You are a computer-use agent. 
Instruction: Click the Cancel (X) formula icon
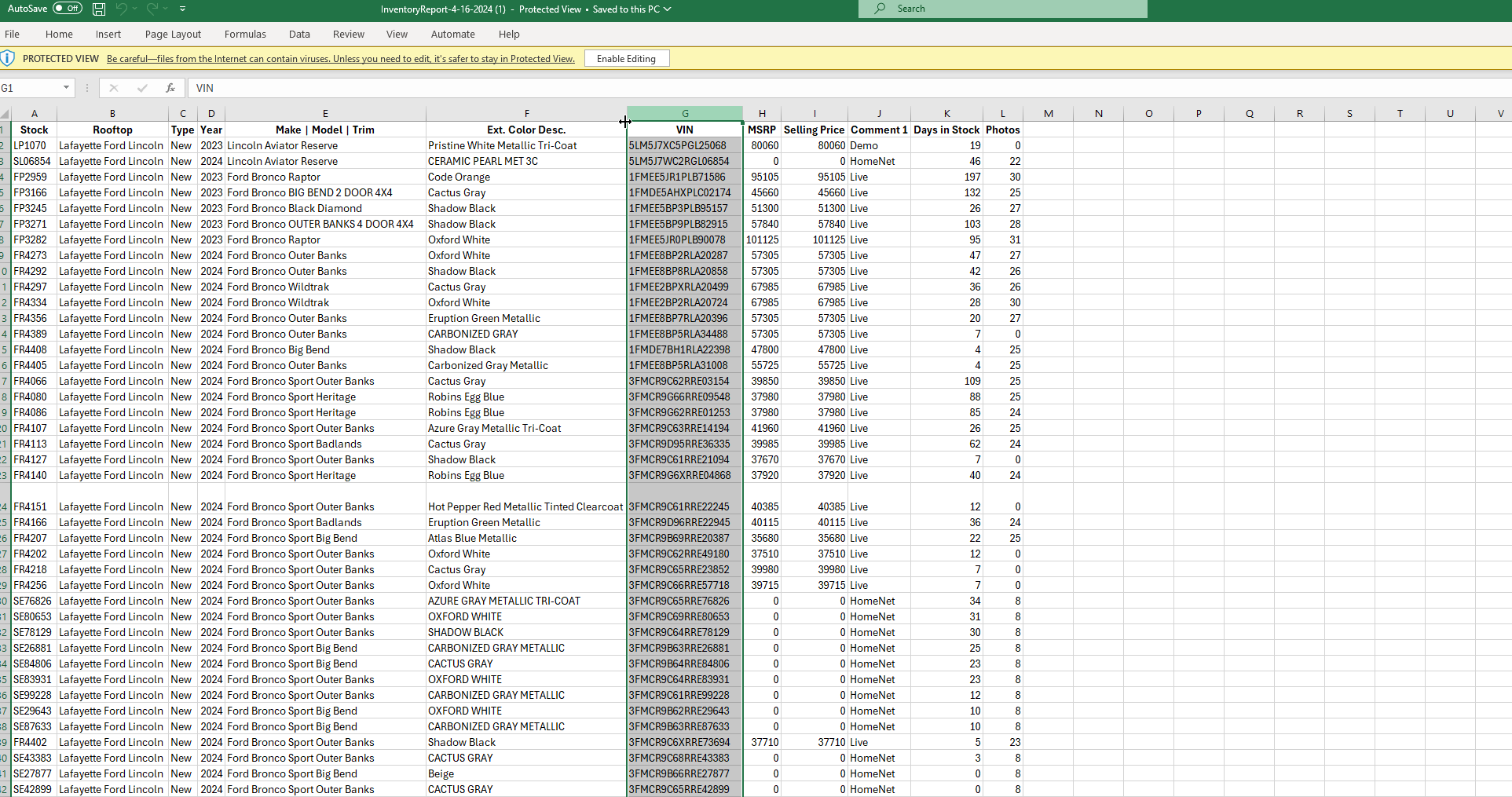coord(114,88)
